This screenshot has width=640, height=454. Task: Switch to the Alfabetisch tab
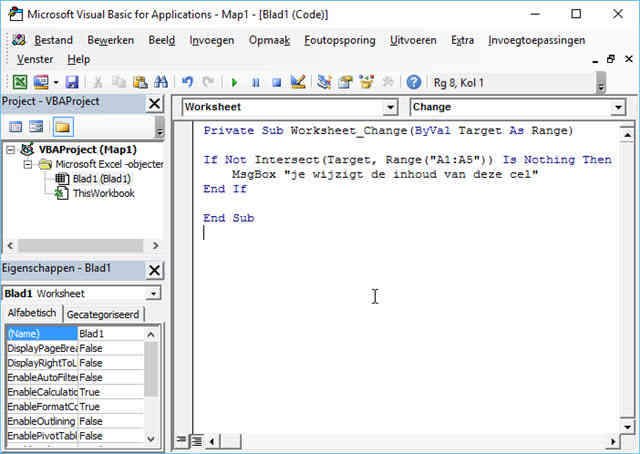tap(32, 313)
